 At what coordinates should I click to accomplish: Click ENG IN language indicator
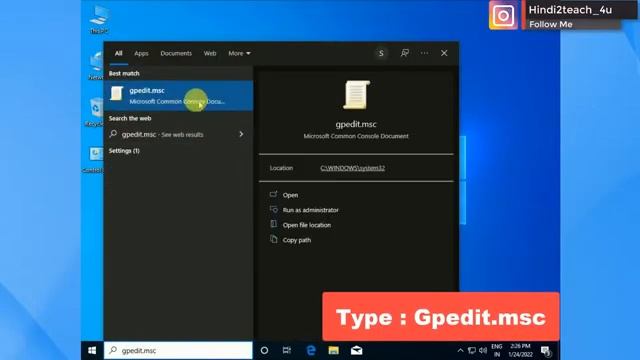(x=497, y=350)
